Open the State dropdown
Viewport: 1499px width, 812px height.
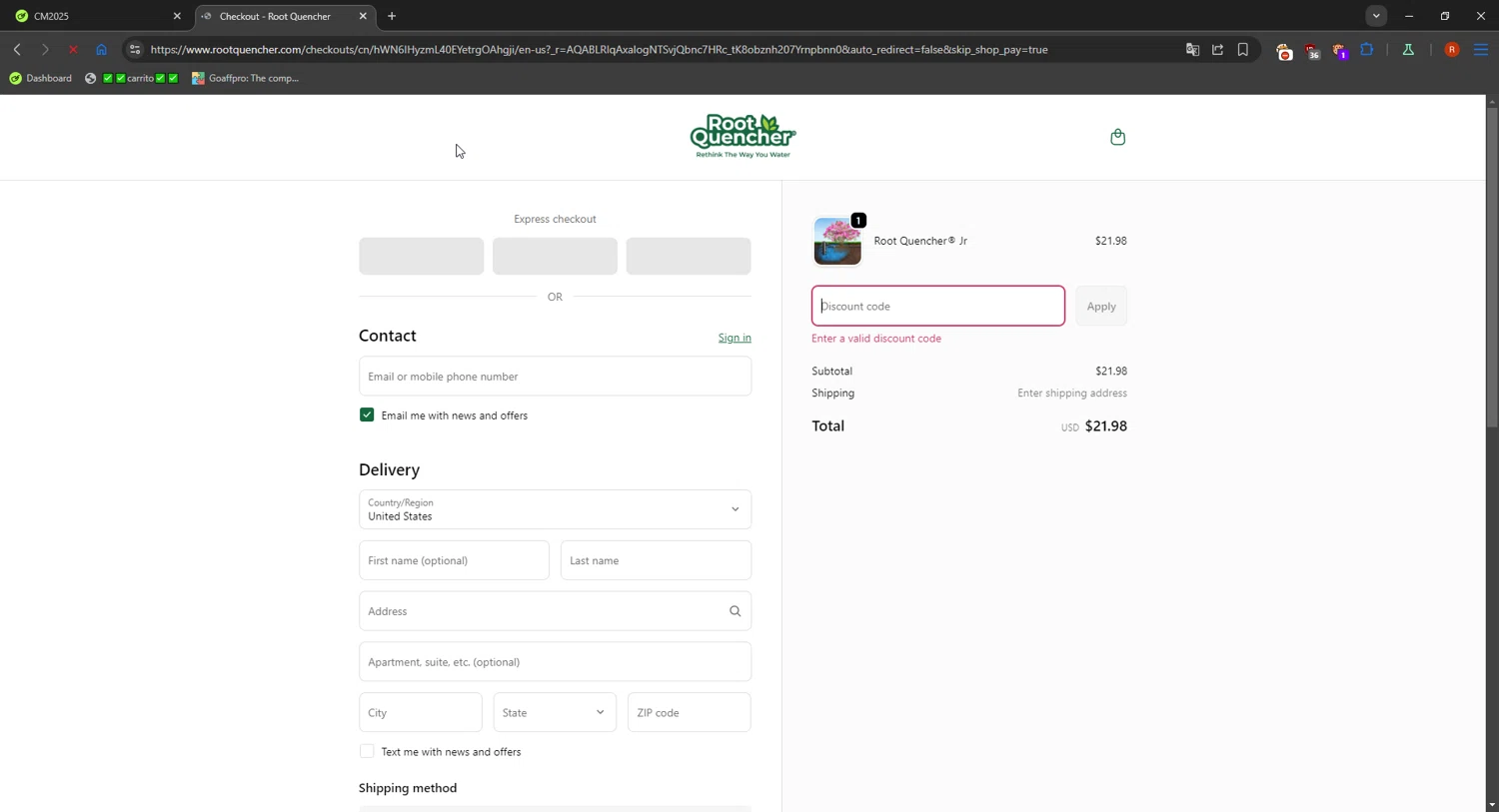[x=555, y=712]
